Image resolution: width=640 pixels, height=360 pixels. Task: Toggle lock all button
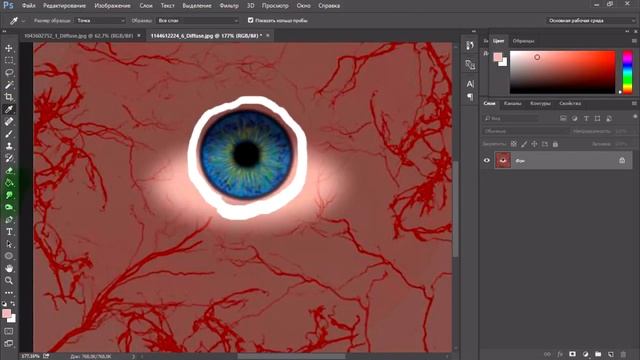pyautogui.click(x=555, y=144)
